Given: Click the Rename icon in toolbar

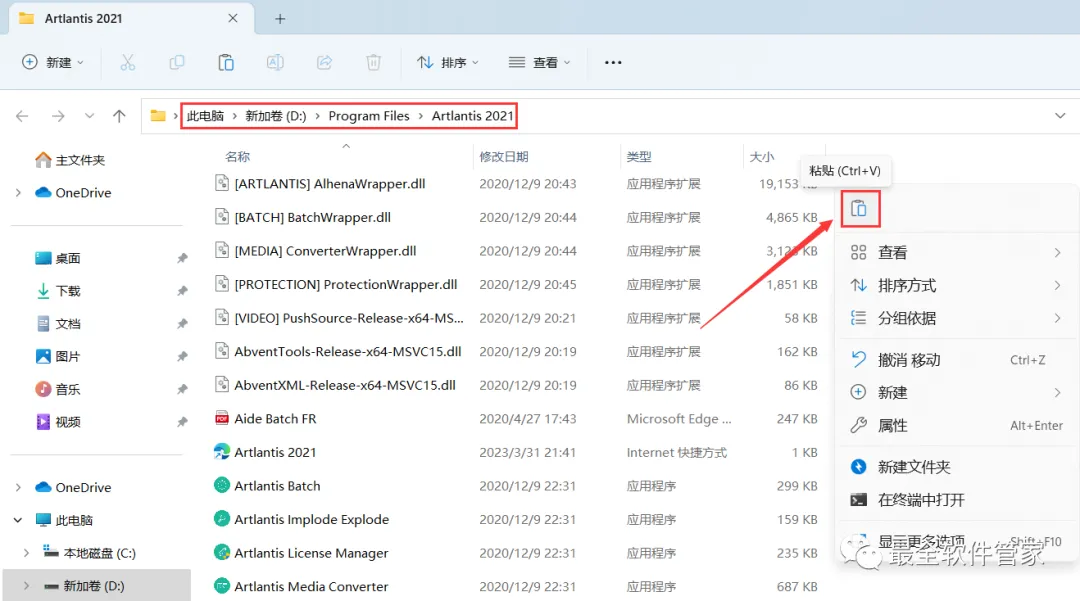Looking at the screenshot, I should pyautogui.click(x=275, y=63).
